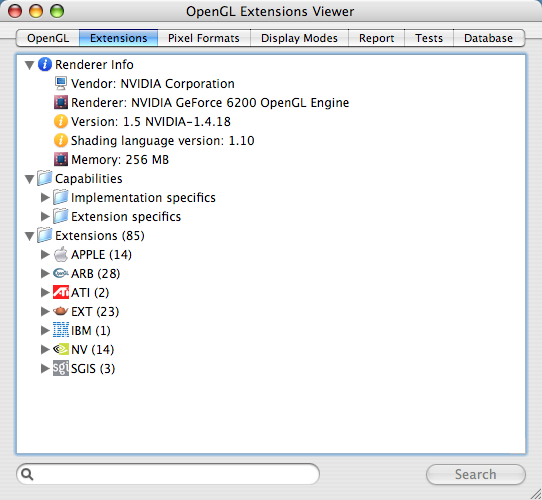Select the Extension specifics label

[126, 217]
